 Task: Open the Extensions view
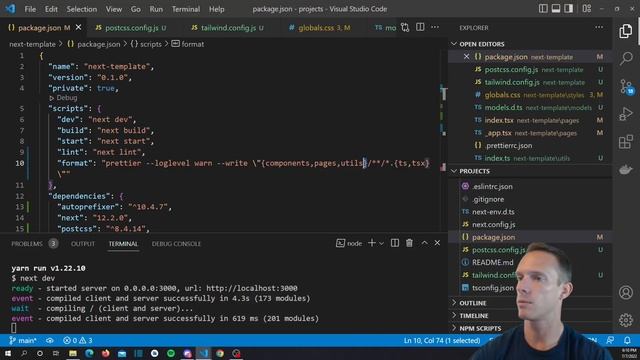coord(626,142)
